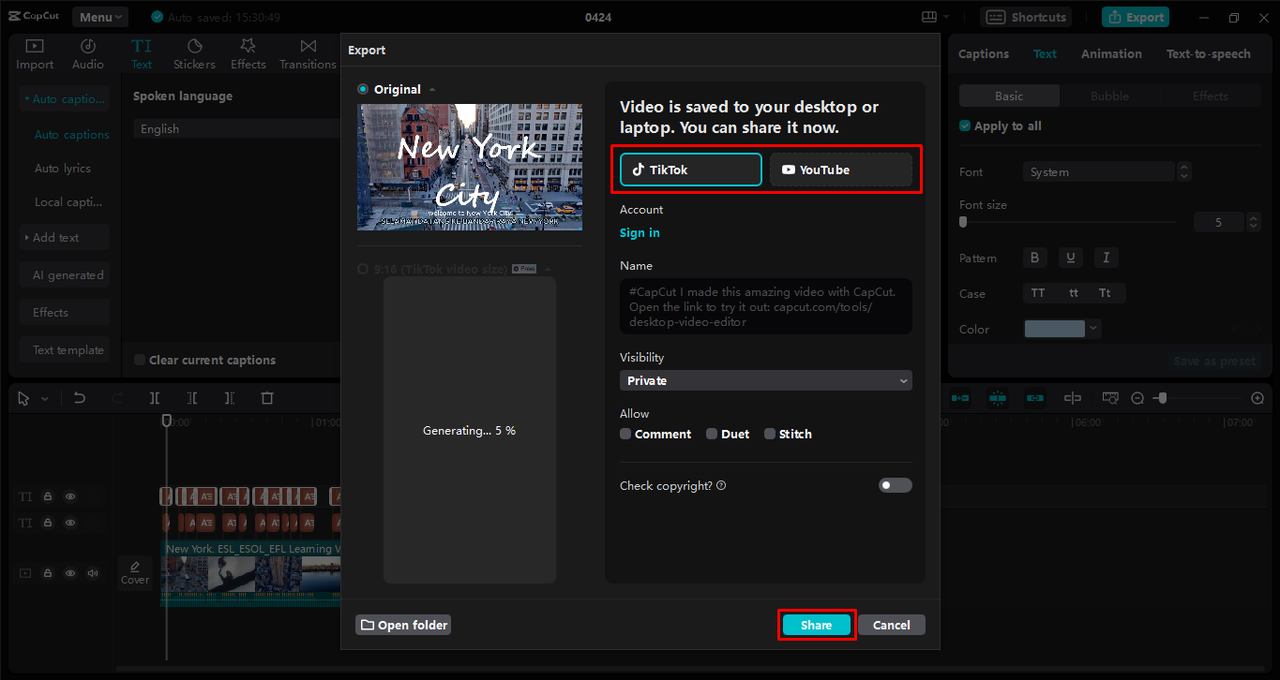Lock the main video track
The height and width of the screenshot is (680, 1280).
point(48,573)
